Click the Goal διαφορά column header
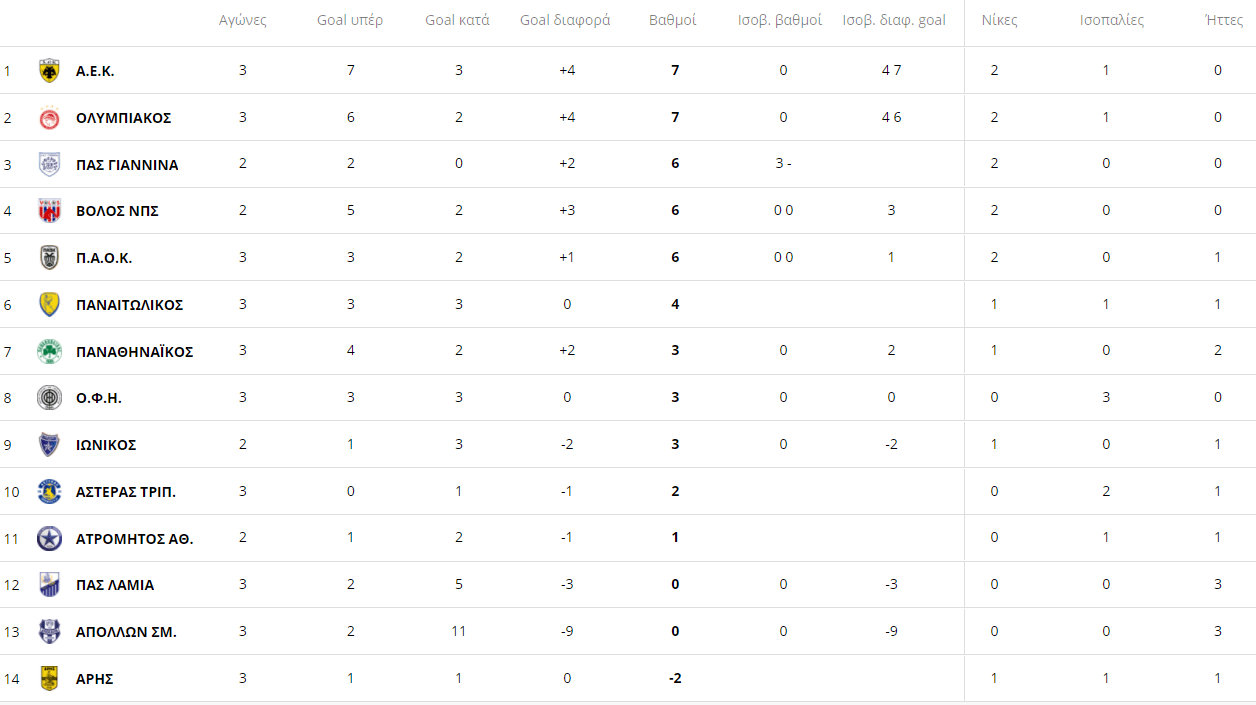 tap(565, 20)
